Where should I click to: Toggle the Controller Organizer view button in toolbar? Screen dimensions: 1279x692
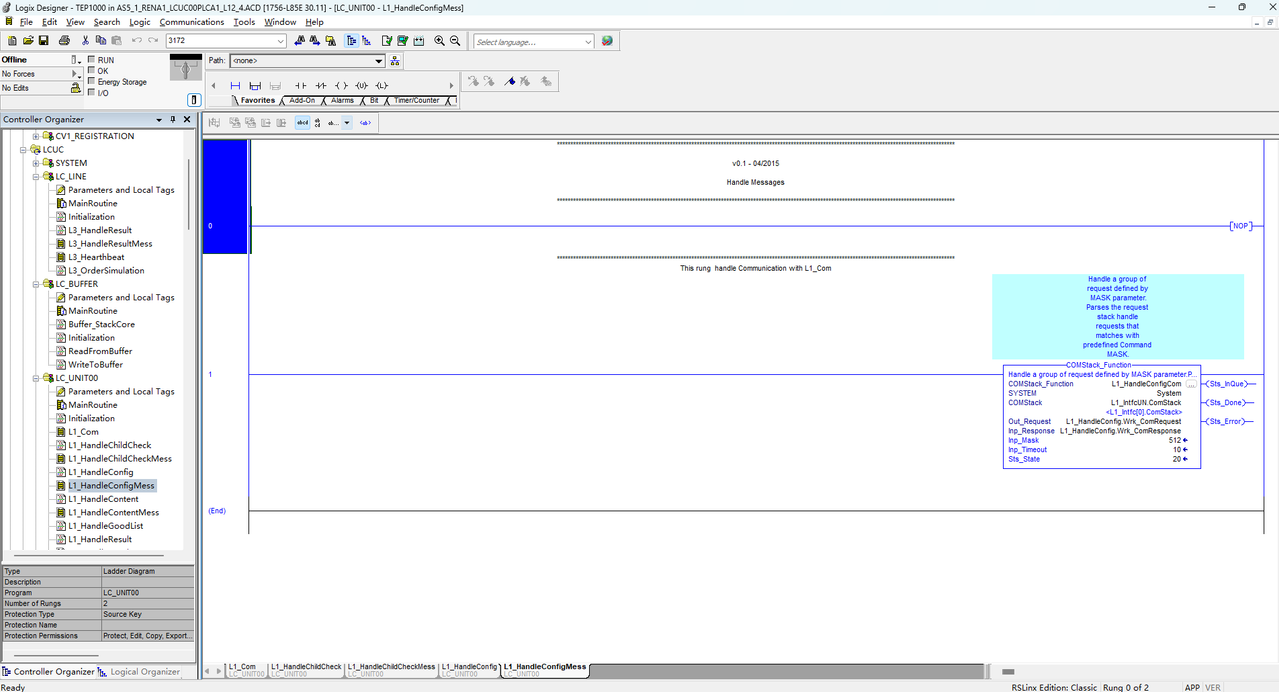coord(352,41)
